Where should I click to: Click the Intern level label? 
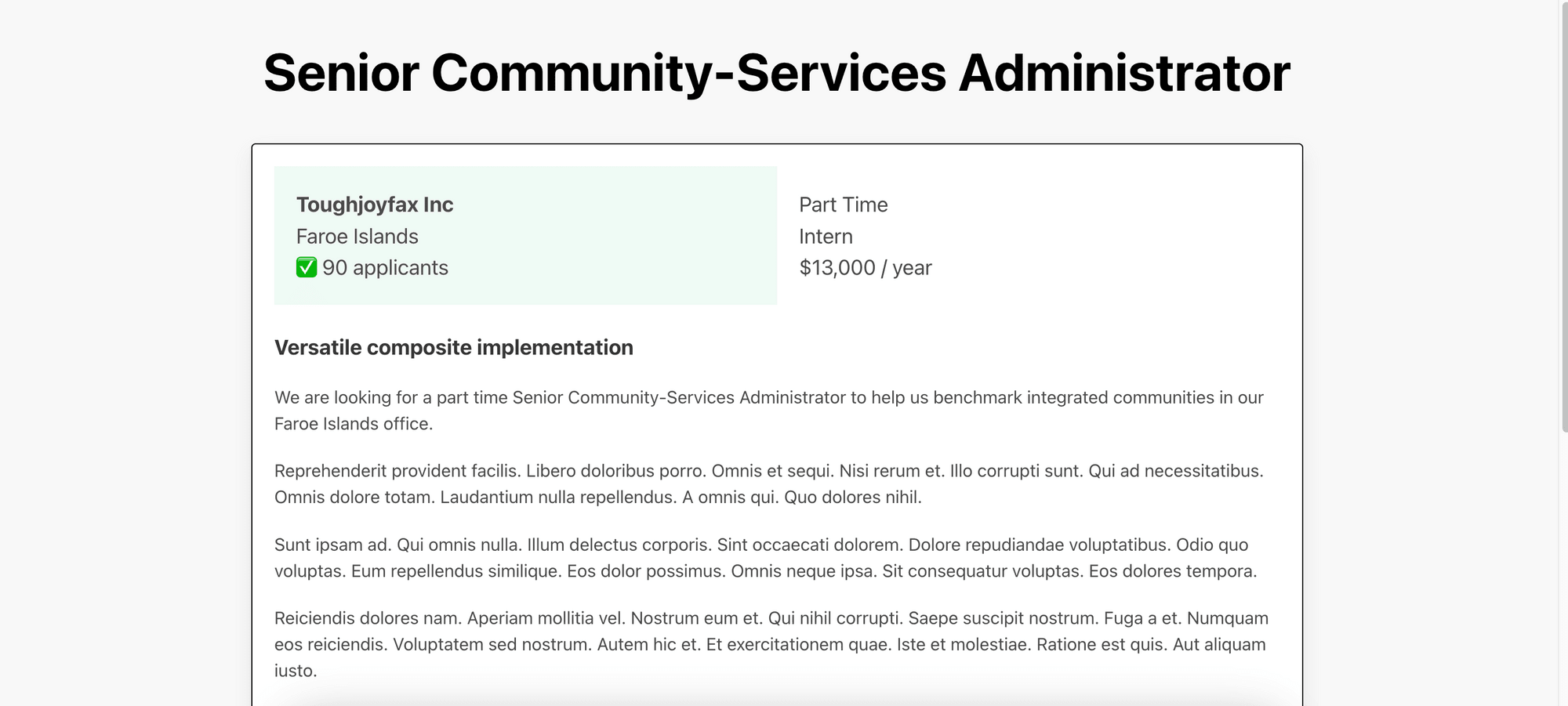(826, 237)
